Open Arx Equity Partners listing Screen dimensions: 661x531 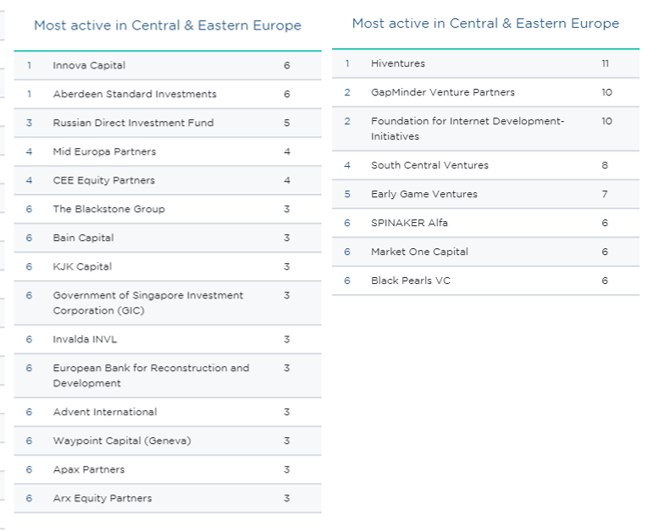coord(167,498)
